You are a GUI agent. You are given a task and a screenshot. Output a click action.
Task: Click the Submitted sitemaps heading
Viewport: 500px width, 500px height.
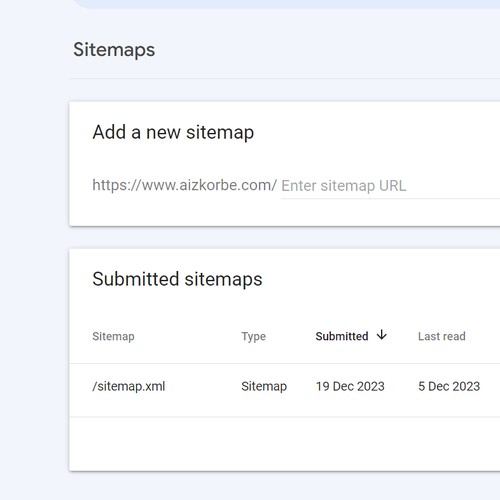pyautogui.click(x=177, y=279)
